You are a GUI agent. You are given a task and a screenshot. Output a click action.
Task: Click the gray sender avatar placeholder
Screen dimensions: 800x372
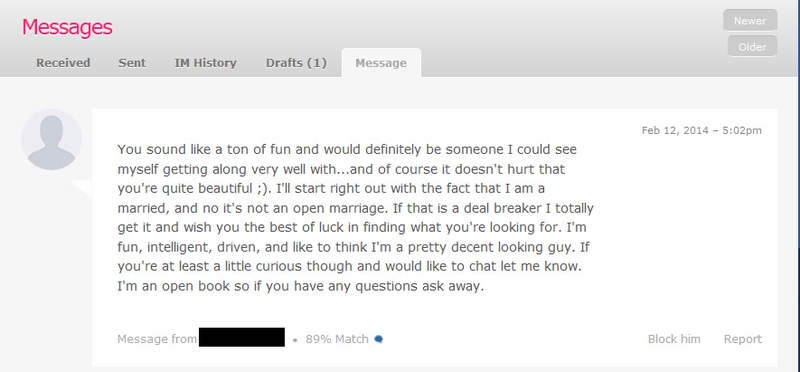[52, 139]
